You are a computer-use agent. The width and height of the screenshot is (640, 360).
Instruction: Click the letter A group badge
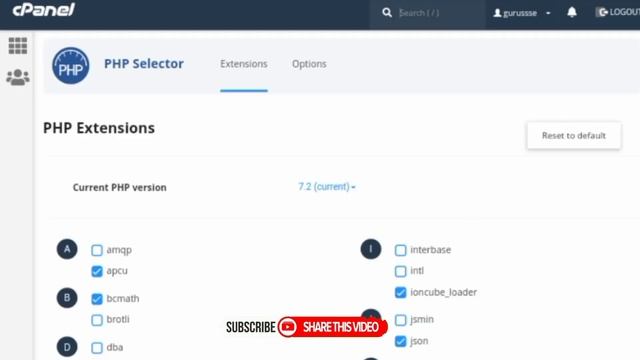[x=67, y=249]
